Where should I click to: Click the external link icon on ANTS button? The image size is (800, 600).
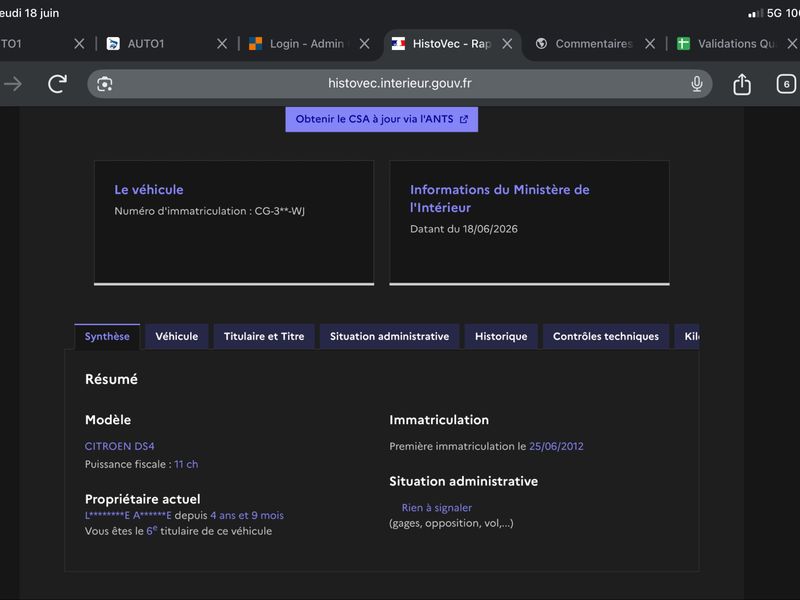point(464,119)
